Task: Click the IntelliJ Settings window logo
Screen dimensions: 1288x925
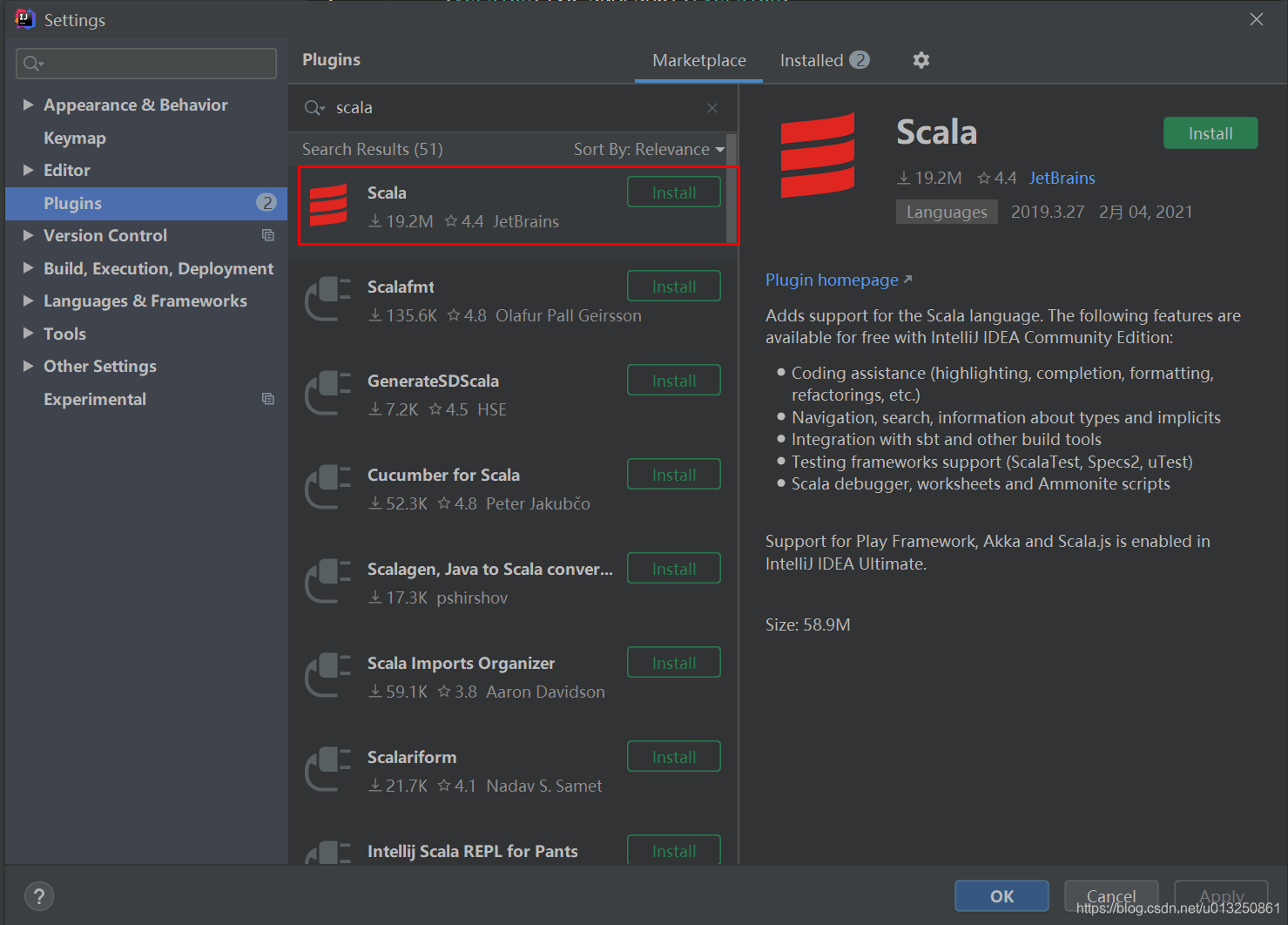Action: tap(24, 19)
